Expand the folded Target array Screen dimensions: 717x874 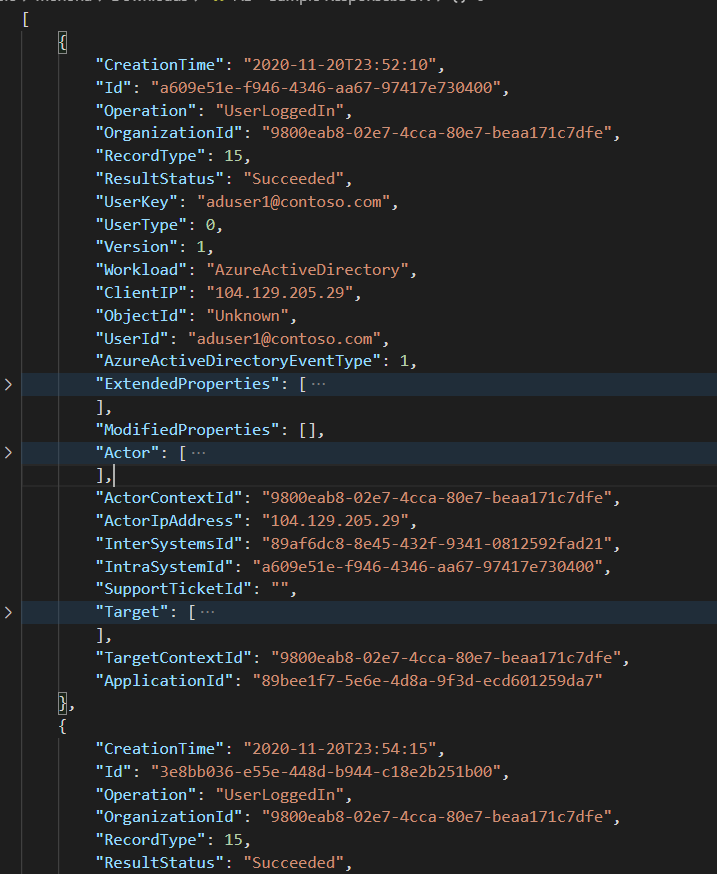[x=8, y=613]
